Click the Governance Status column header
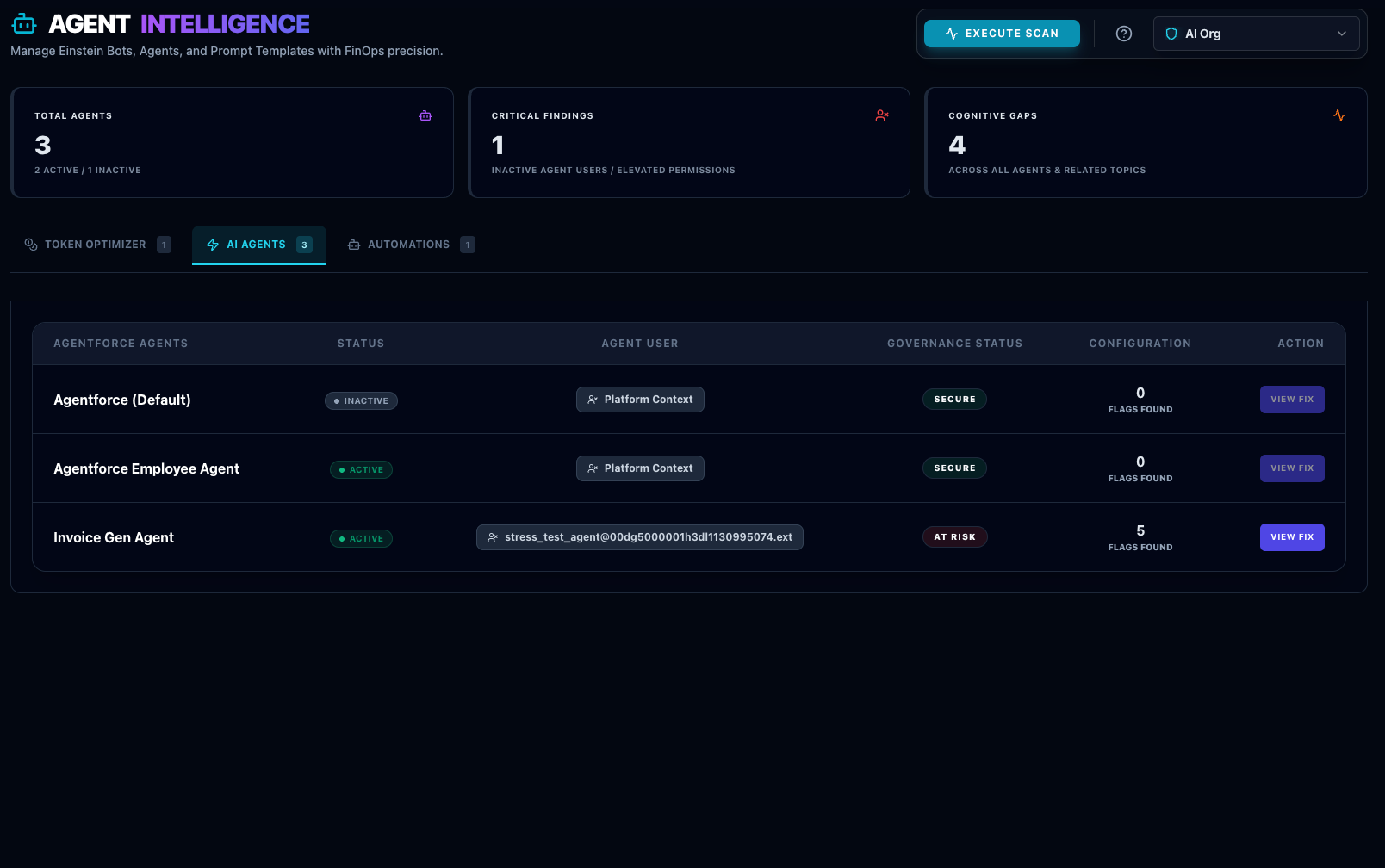Image resolution: width=1385 pixels, height=868 pixels. [x=955, y=344]
